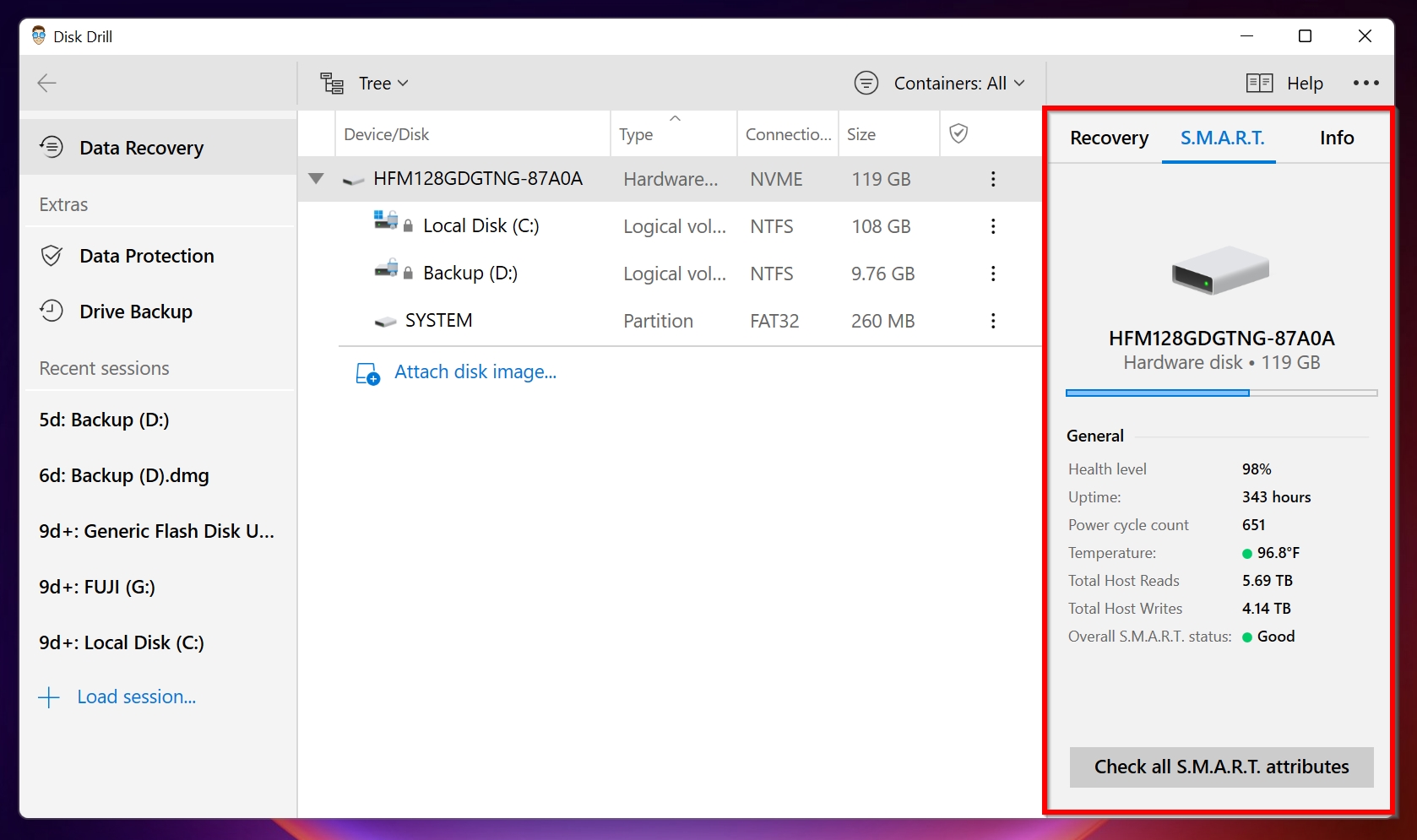The image size is (1417, 840).
Task: Maximize the Disk Drill window
Action: coord(1305,35)
